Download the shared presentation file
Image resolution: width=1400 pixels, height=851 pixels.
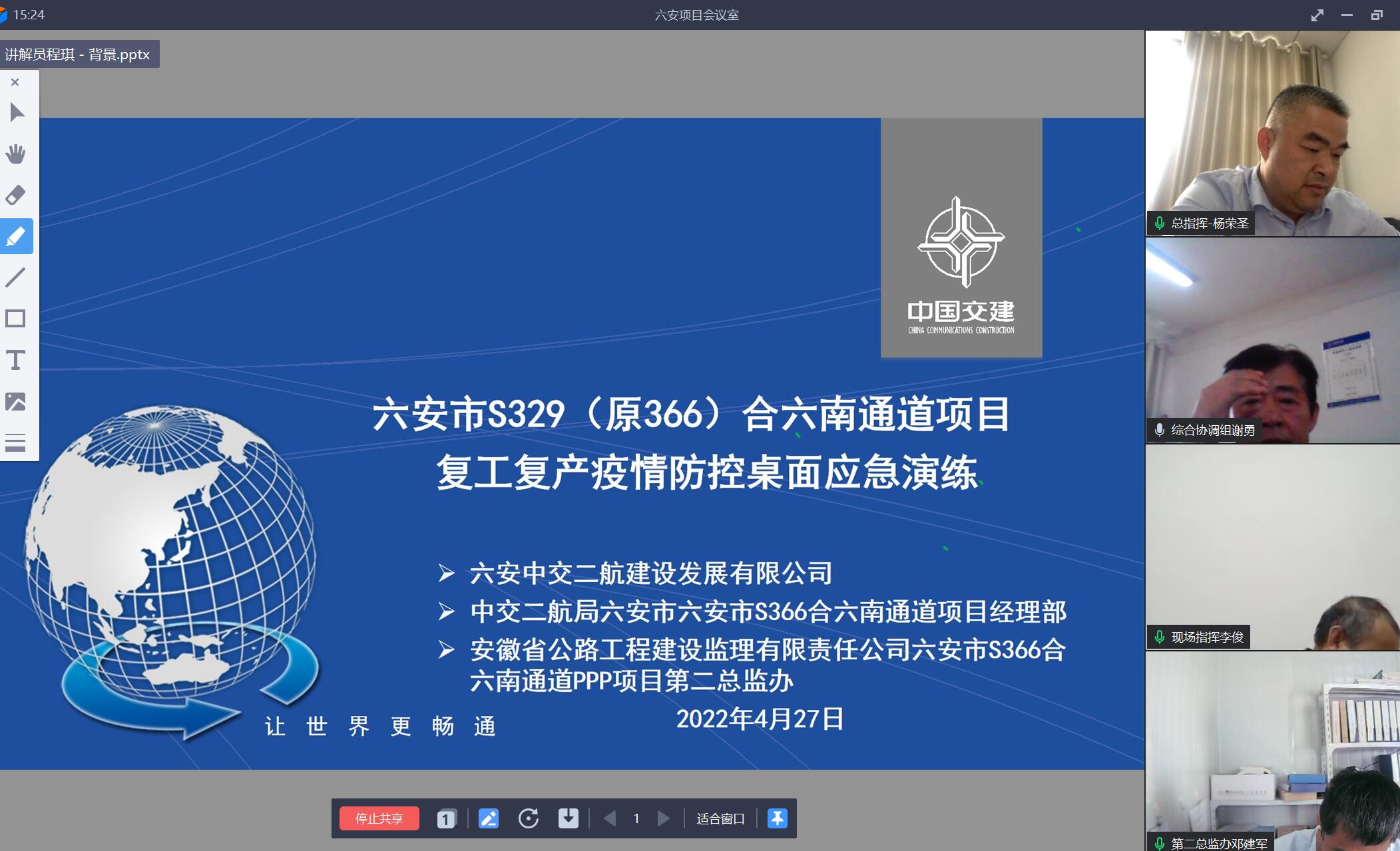coord(569,818)
